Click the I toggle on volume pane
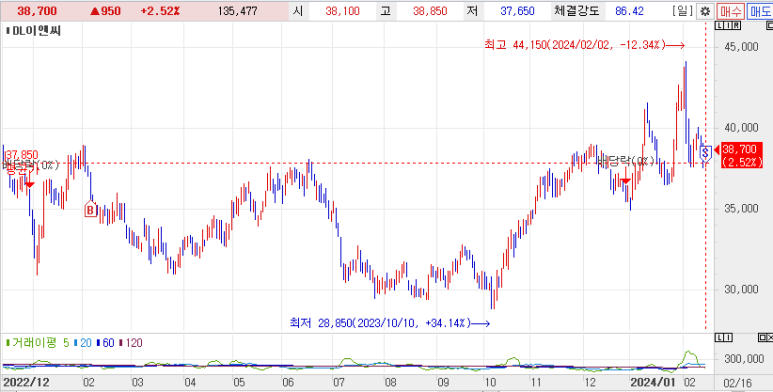773x392 pixels. pyautogui.click(x=728, y=337)
